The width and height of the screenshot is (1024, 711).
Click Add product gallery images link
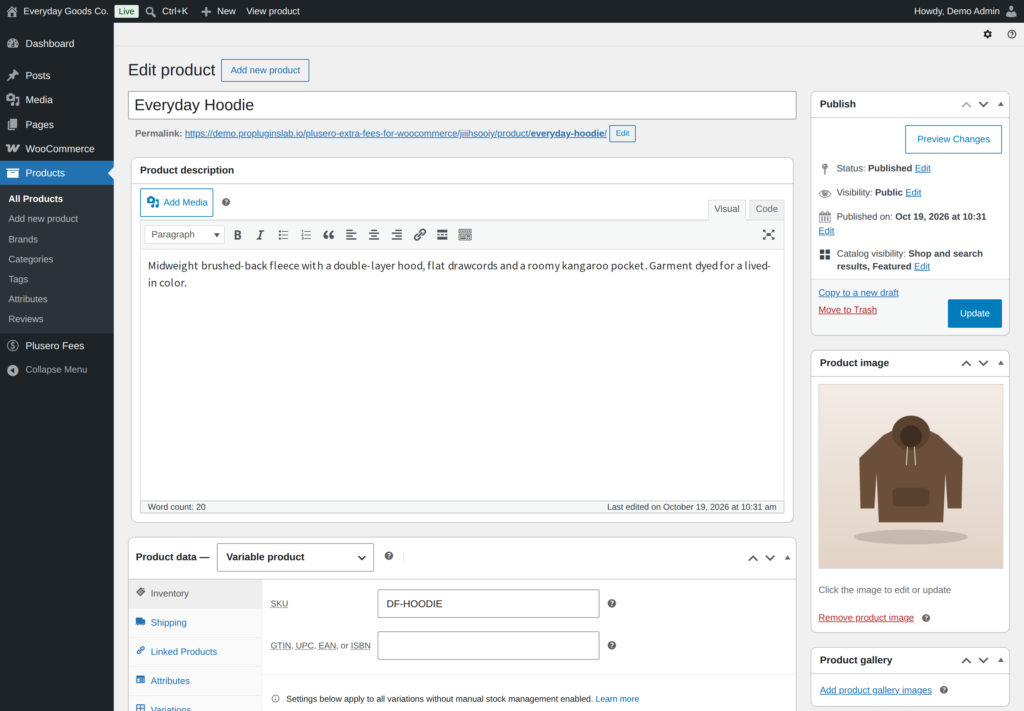(875, 690)
